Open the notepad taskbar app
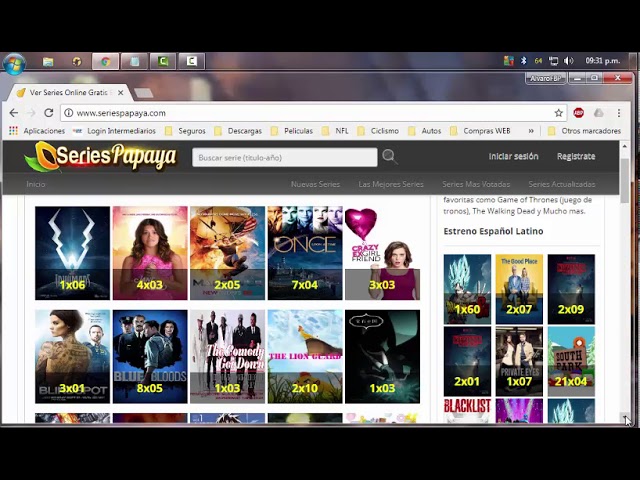 coord(134,62)
